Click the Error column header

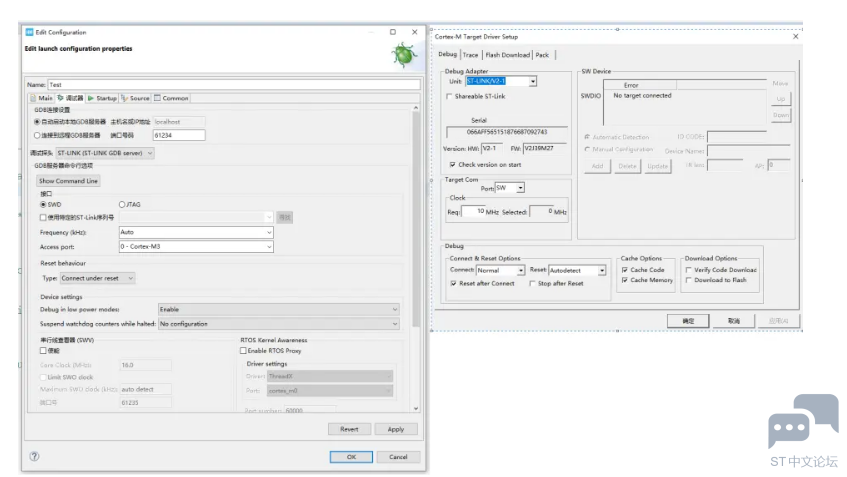[640, 85]
